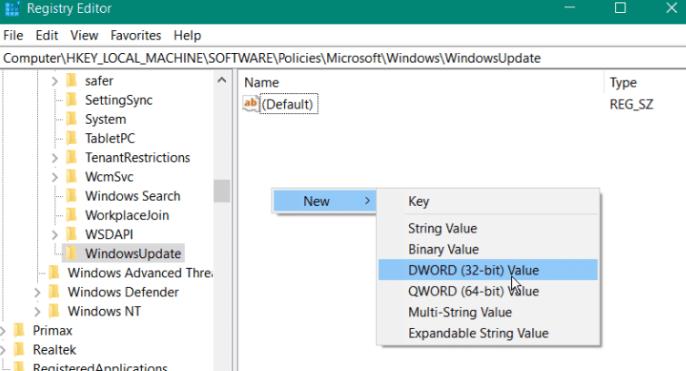Select the TabletPC key

coord(110,139)
